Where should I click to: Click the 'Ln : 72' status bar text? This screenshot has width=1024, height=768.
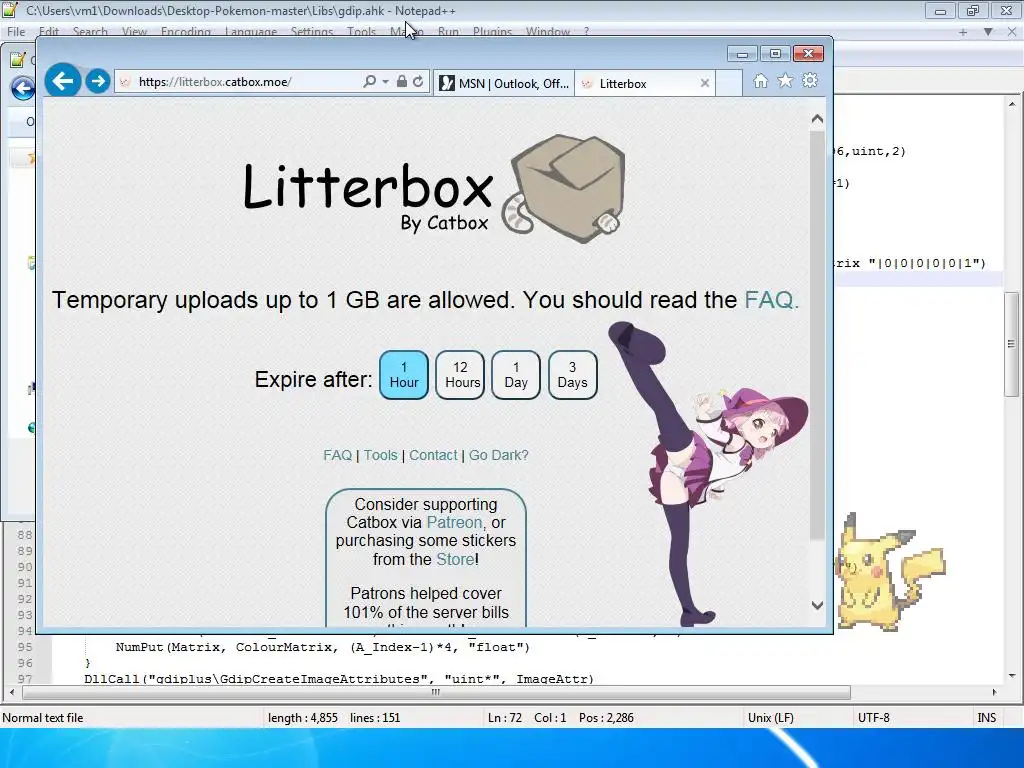point(505,718)
